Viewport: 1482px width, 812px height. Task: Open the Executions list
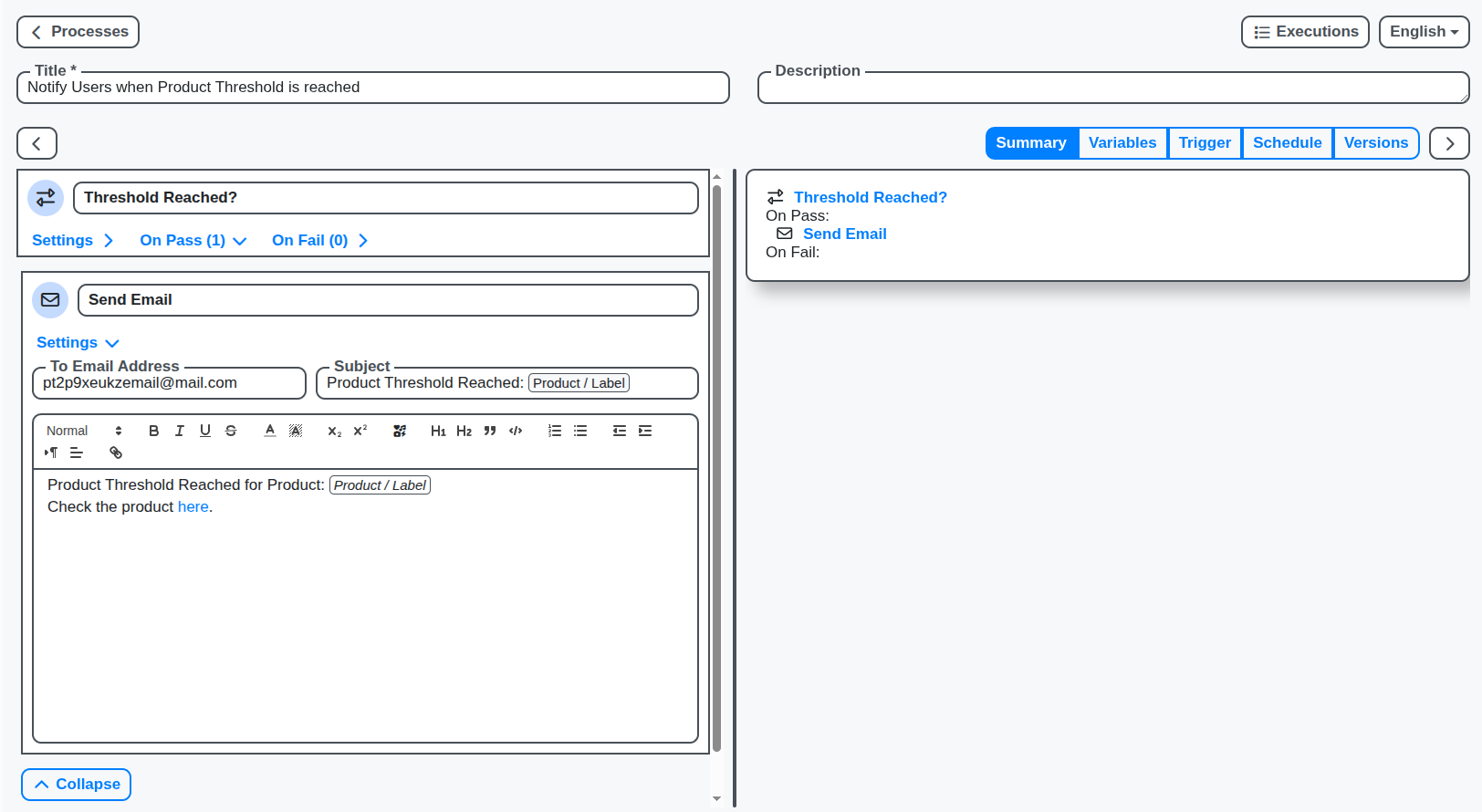click(x=1305, y=32)
